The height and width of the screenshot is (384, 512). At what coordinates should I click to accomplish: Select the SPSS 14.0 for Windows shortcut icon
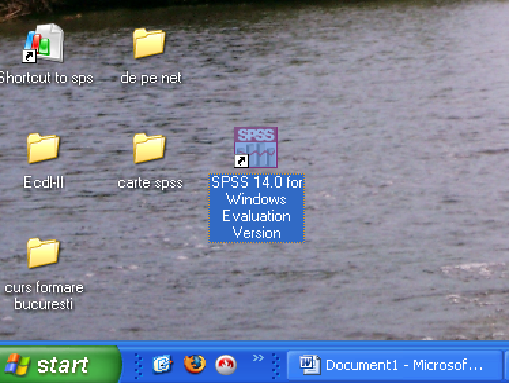pyautogui.click(x=256, y=147)
